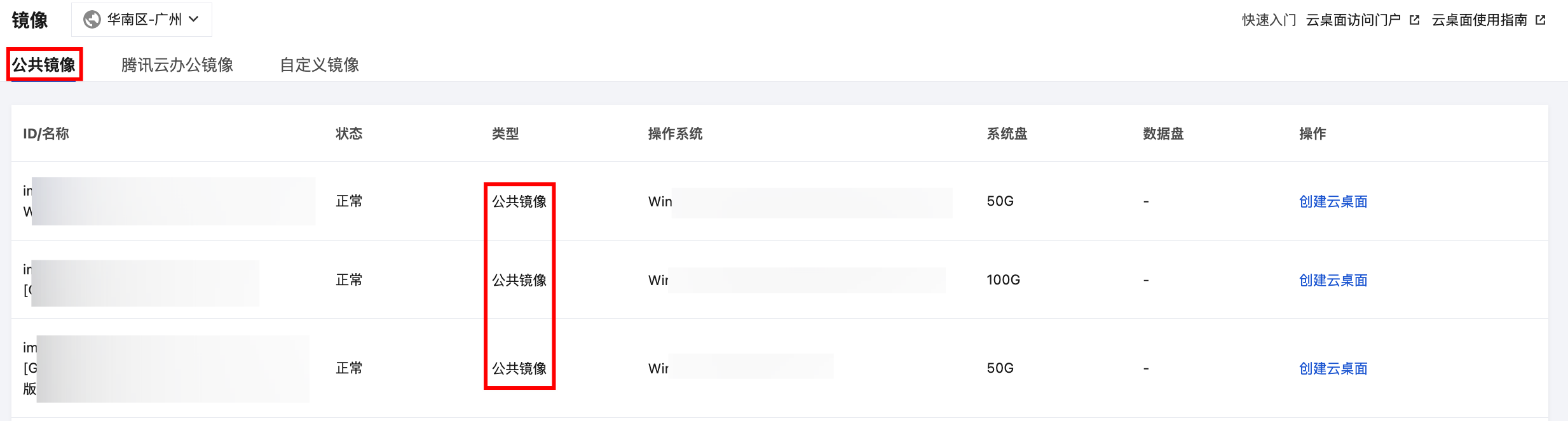Open the 华南区-广州 region selector

[x=142, y=20]
